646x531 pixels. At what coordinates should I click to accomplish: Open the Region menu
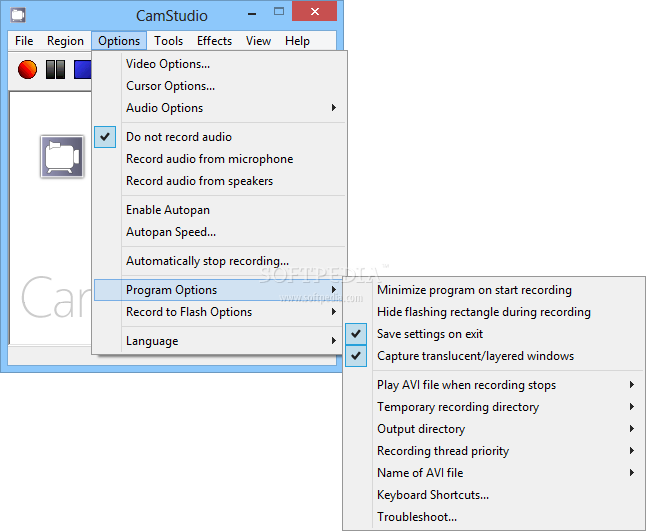(65, 41)
